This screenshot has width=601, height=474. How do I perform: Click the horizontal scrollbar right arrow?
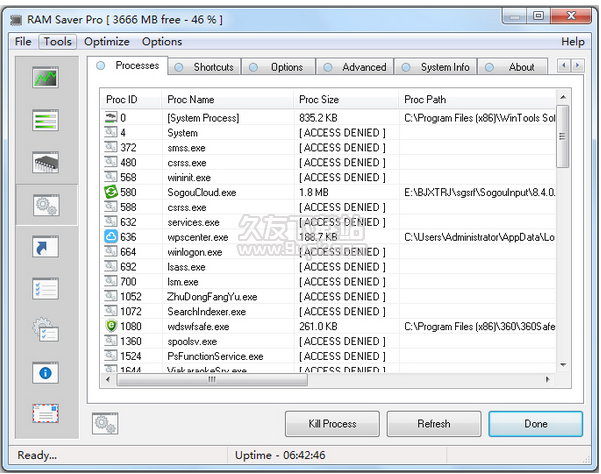[x=547, y=379]
